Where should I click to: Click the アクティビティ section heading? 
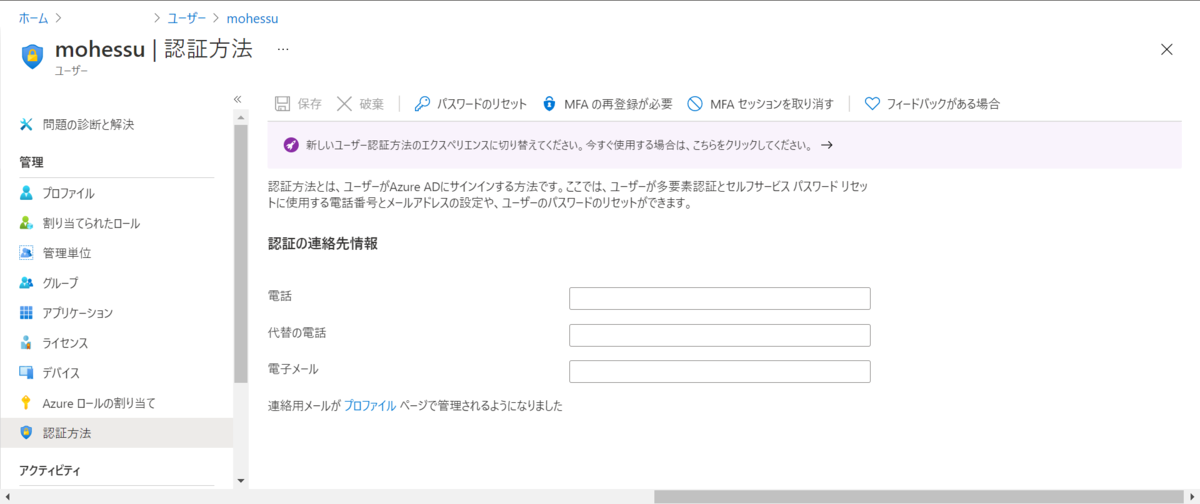[49, 470]
